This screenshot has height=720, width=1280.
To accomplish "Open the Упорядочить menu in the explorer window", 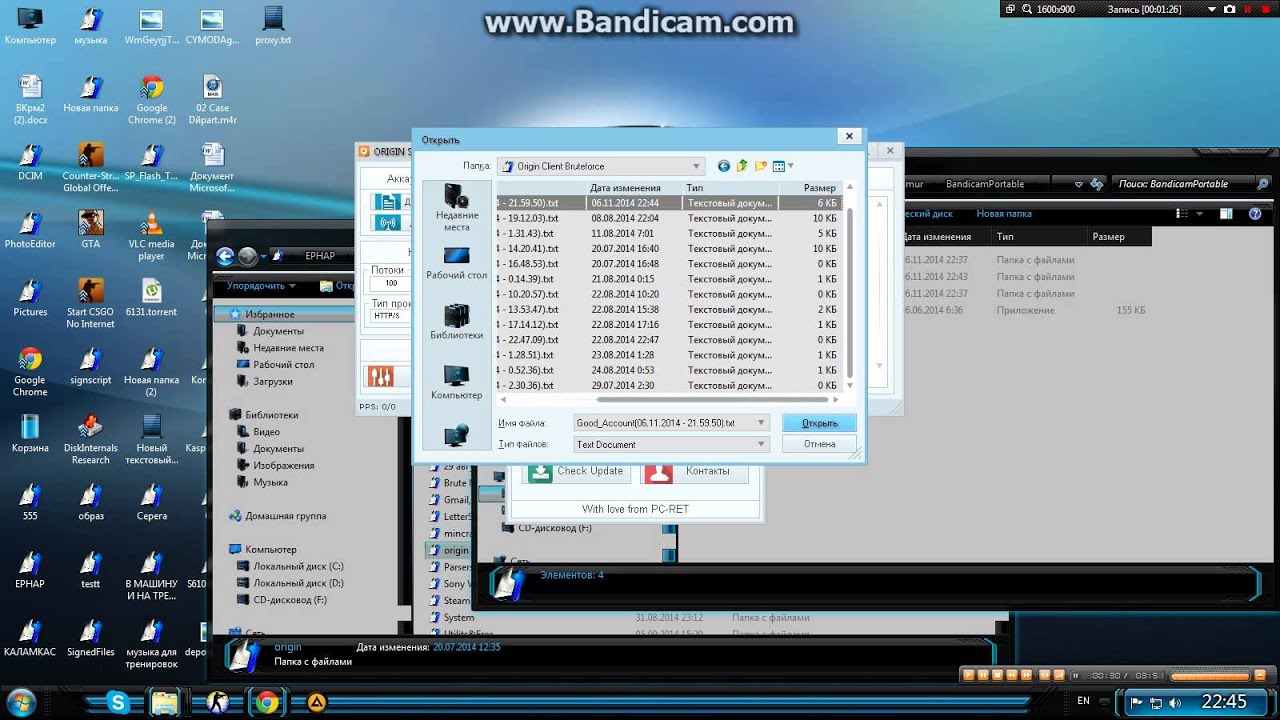I will pyautogui.click(x=262, y=285).
